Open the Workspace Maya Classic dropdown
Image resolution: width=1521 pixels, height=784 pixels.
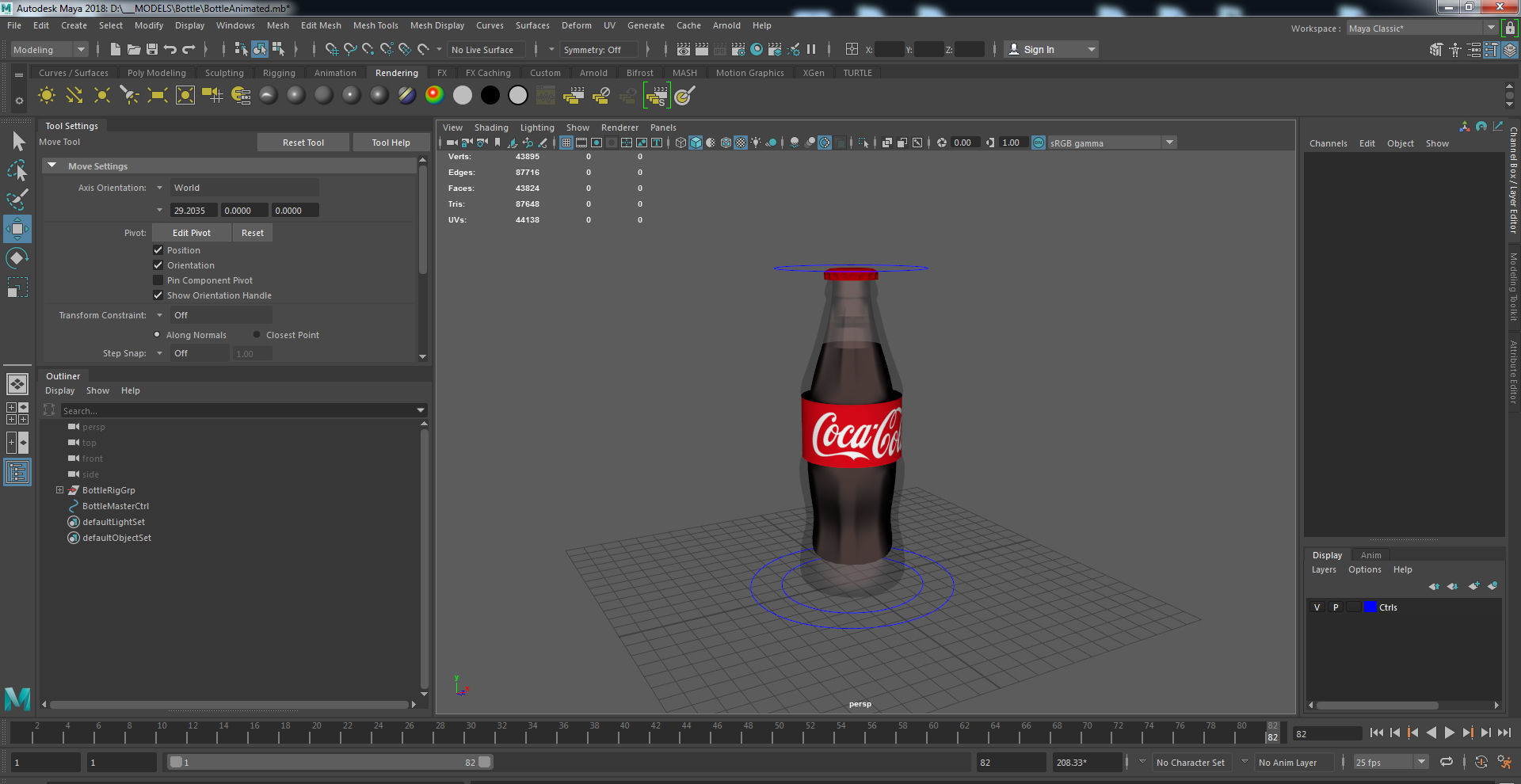click(1422, 28)
